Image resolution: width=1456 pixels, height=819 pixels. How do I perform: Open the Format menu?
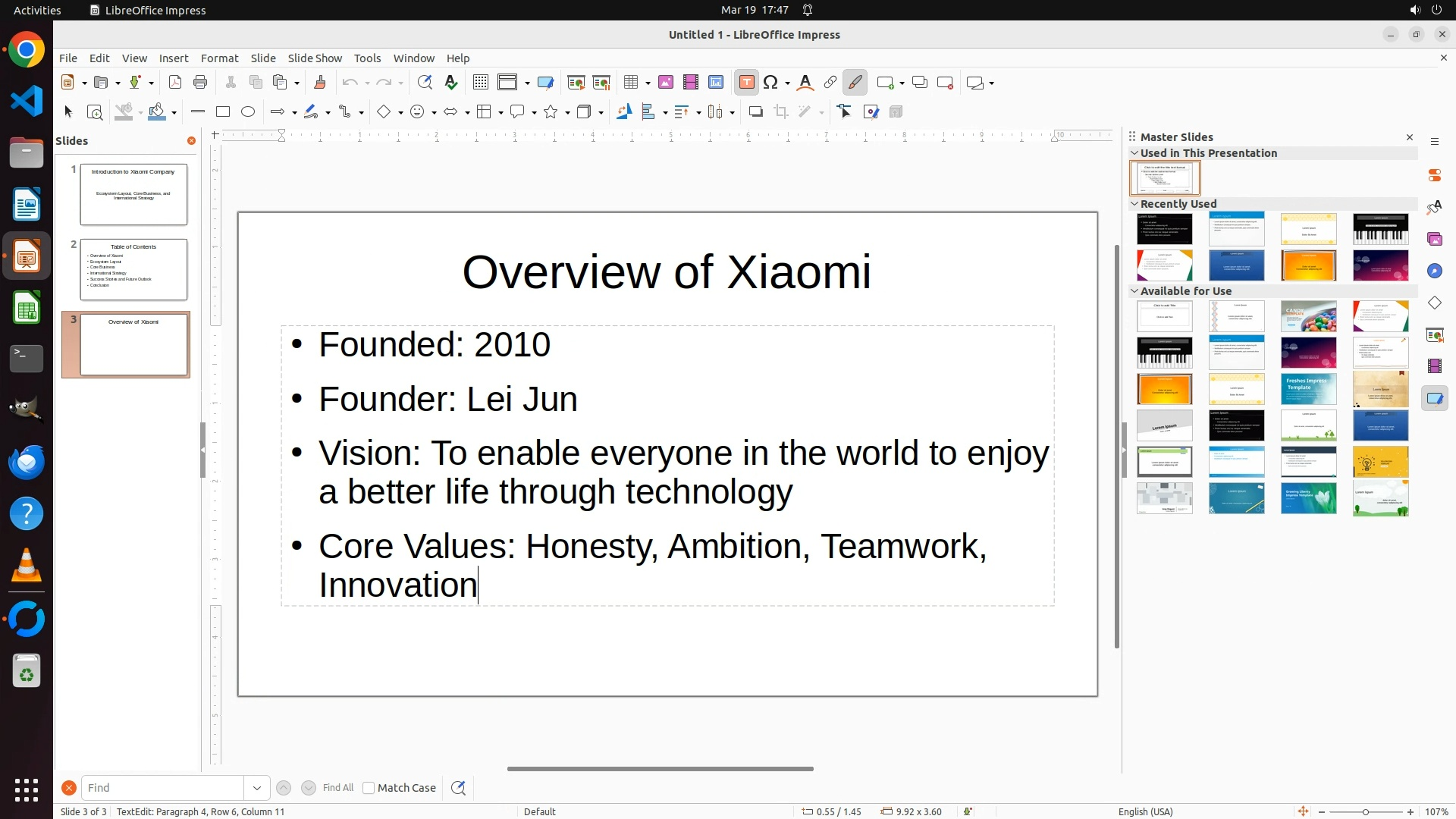[x=219, y=58]
